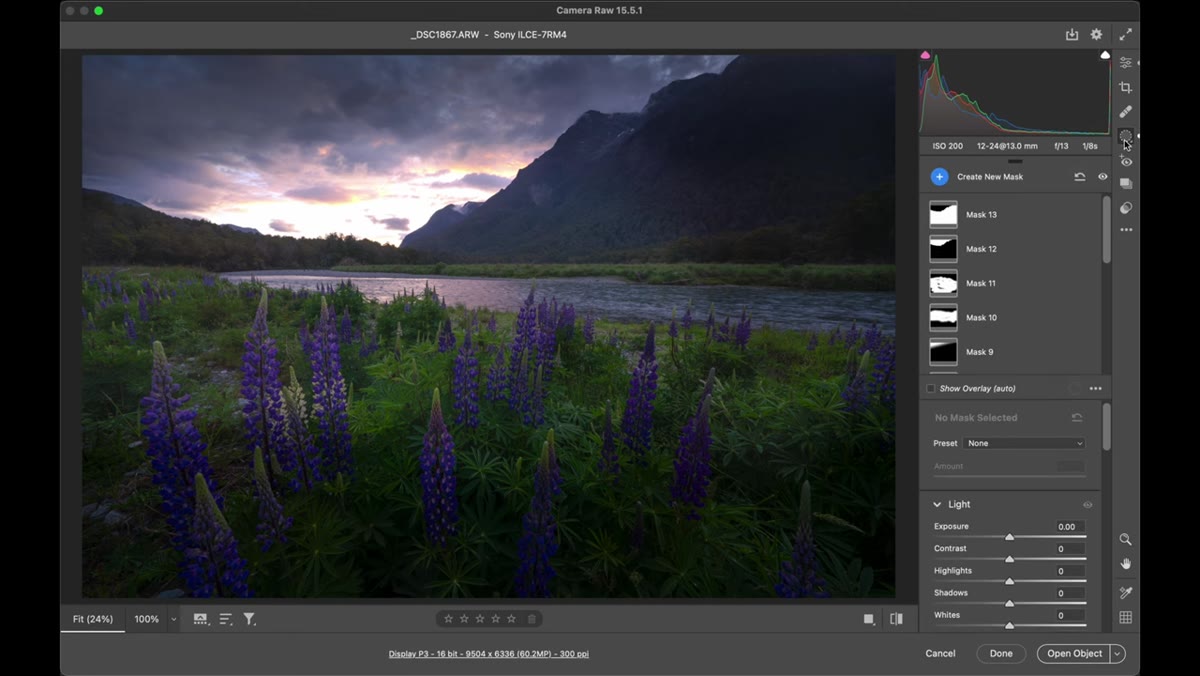The width and height of the screenshot is (1200, 676).
Task: Select the Zoom magnifier tool
Action: (x=1126, y=539)
